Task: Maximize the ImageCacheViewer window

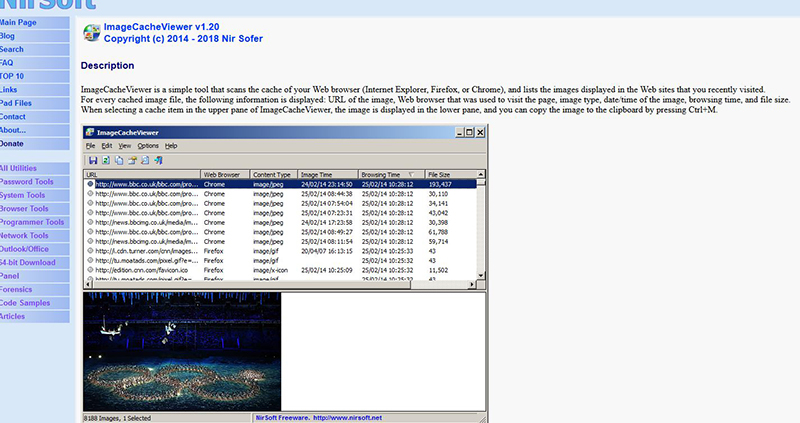Action: tap(469, 132)
